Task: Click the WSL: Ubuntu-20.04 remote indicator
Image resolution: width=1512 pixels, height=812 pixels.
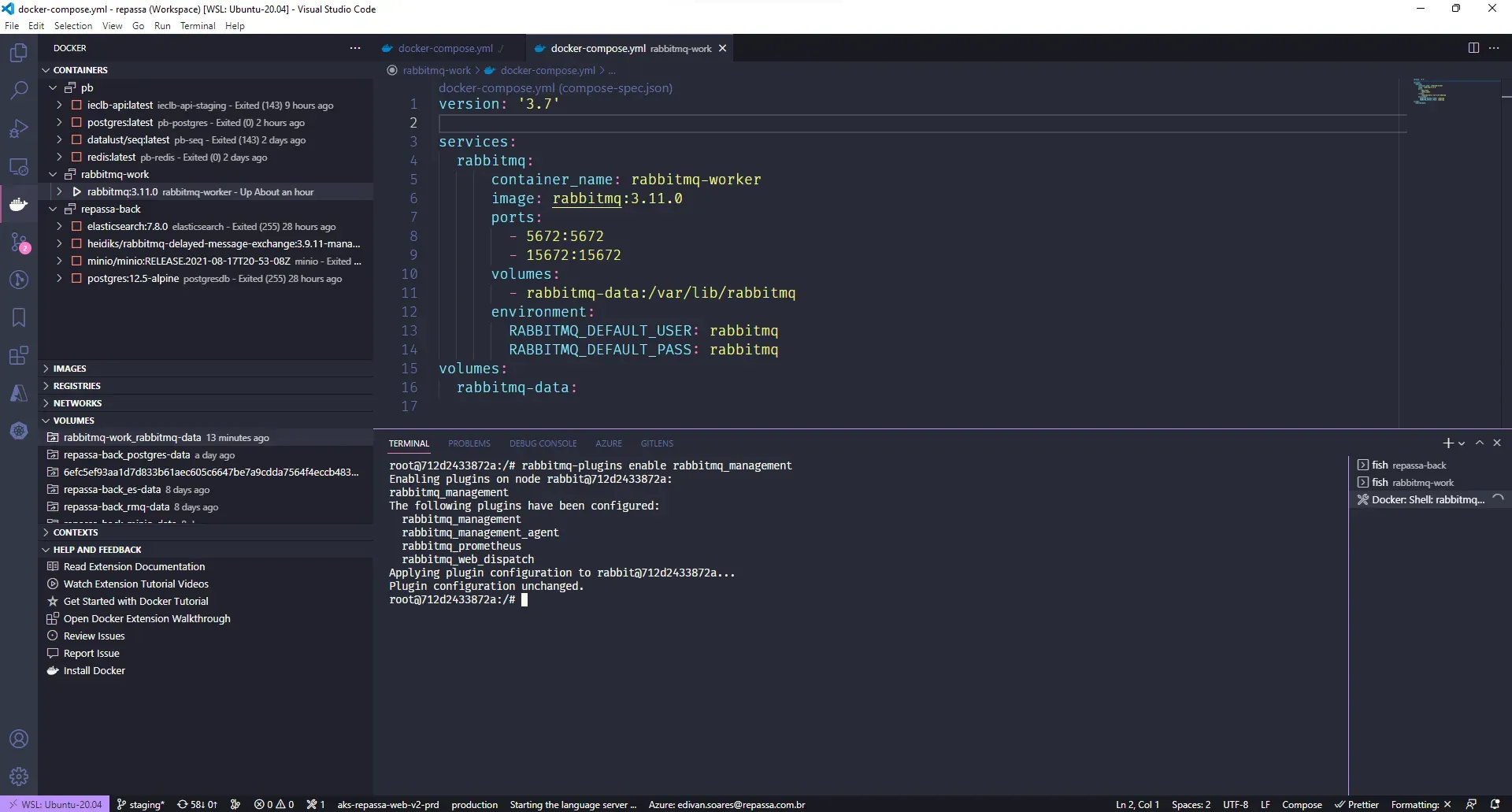Action: pos(55,804)
